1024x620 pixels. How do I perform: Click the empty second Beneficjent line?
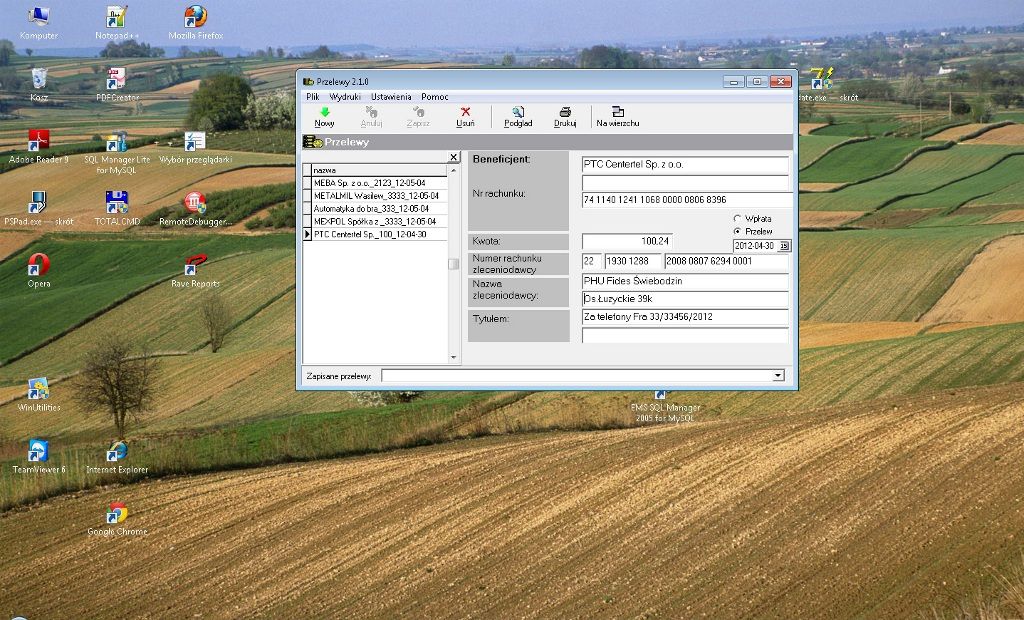(x=685, y=182)
